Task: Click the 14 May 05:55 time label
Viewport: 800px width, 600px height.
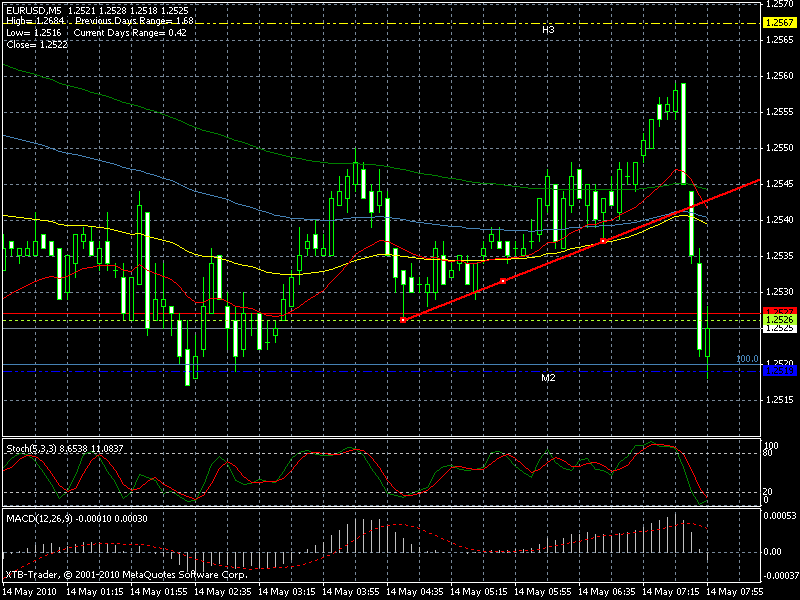Action: pos(543,592)
